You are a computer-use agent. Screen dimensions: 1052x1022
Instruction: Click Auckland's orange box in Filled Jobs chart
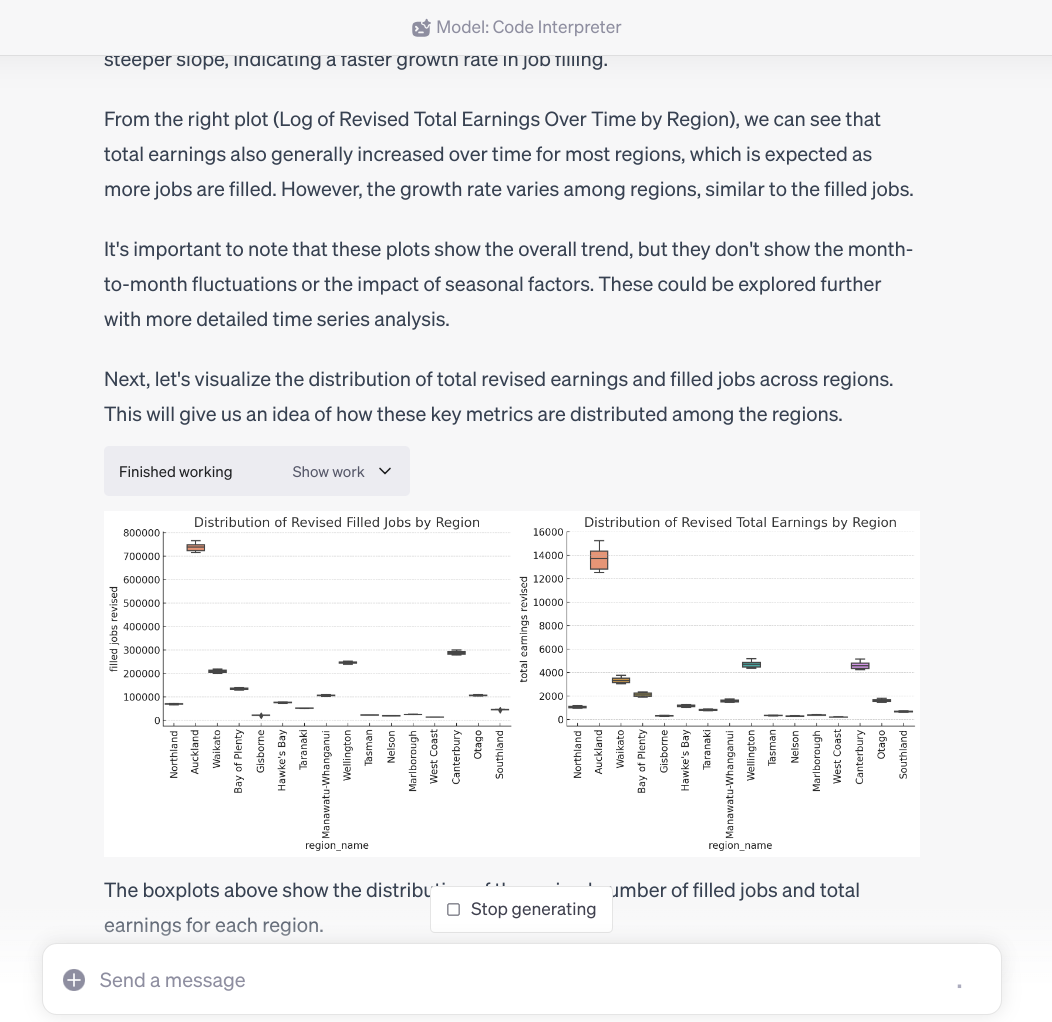point(196,547)
